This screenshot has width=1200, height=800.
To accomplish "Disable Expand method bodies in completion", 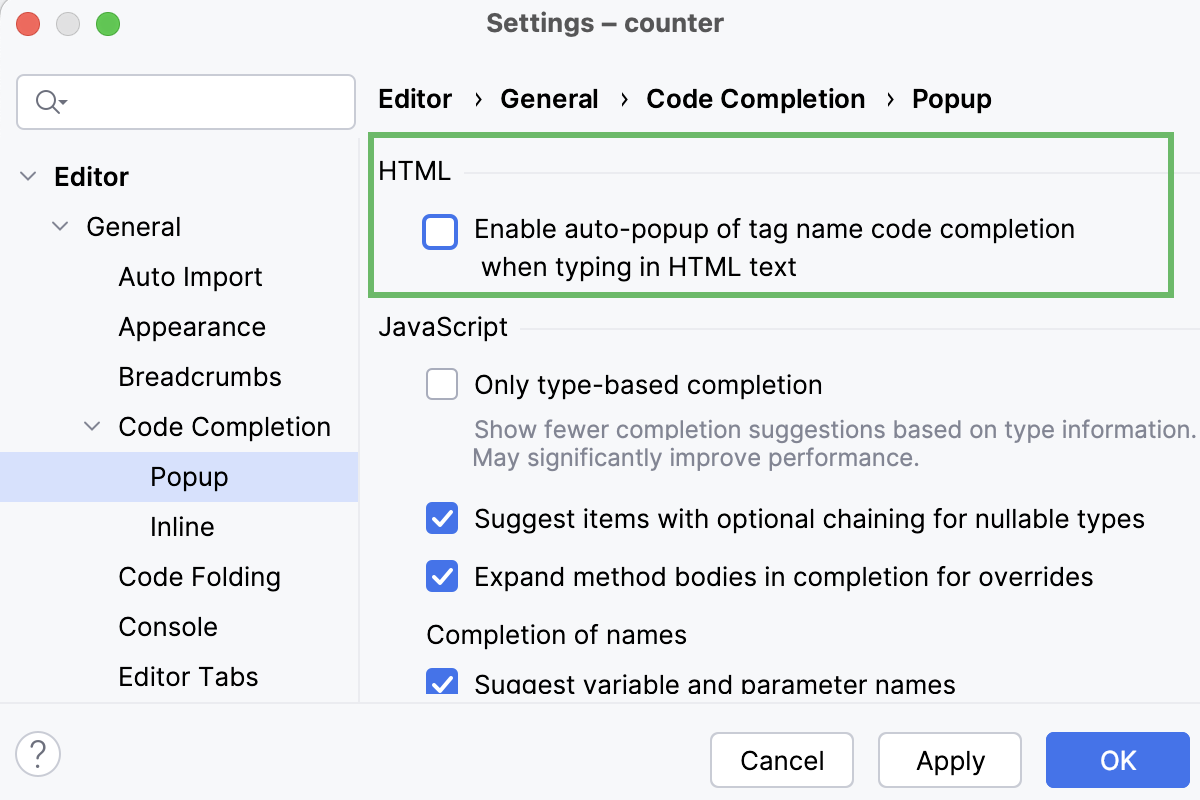I will [442, 577].
